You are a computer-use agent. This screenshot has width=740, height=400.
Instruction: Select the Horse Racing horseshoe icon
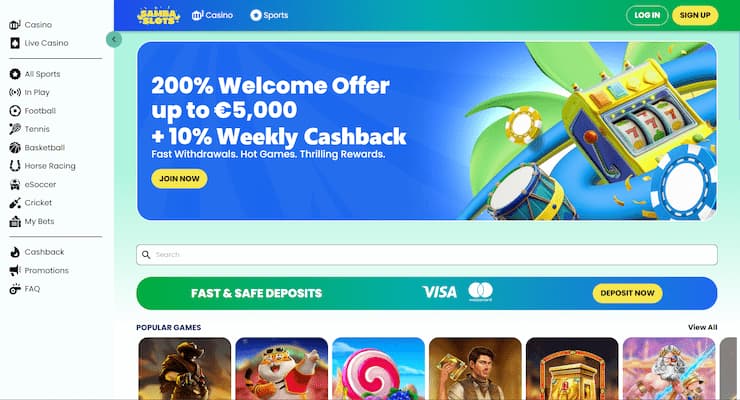(x=15, y=166)
